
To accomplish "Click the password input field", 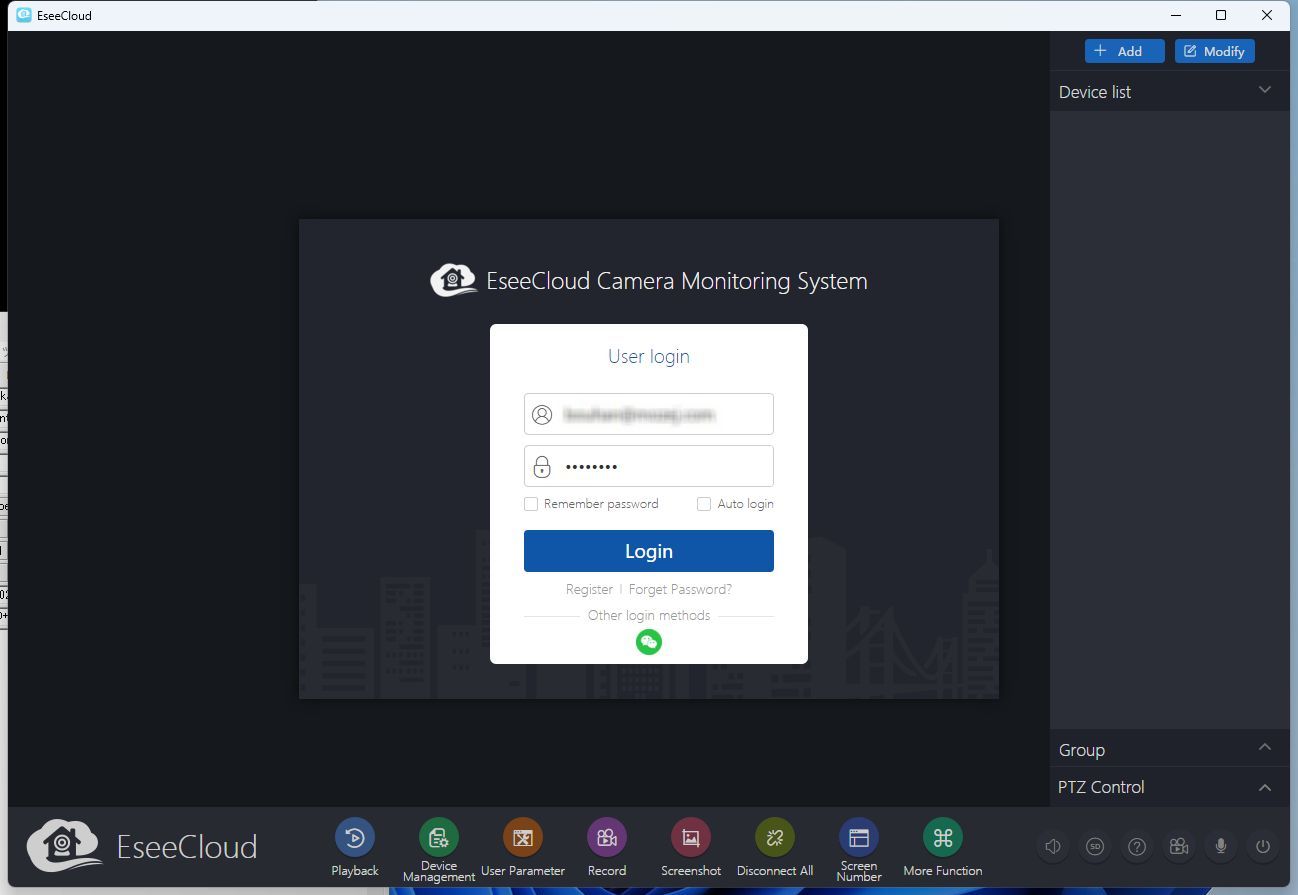I will 660,466.
